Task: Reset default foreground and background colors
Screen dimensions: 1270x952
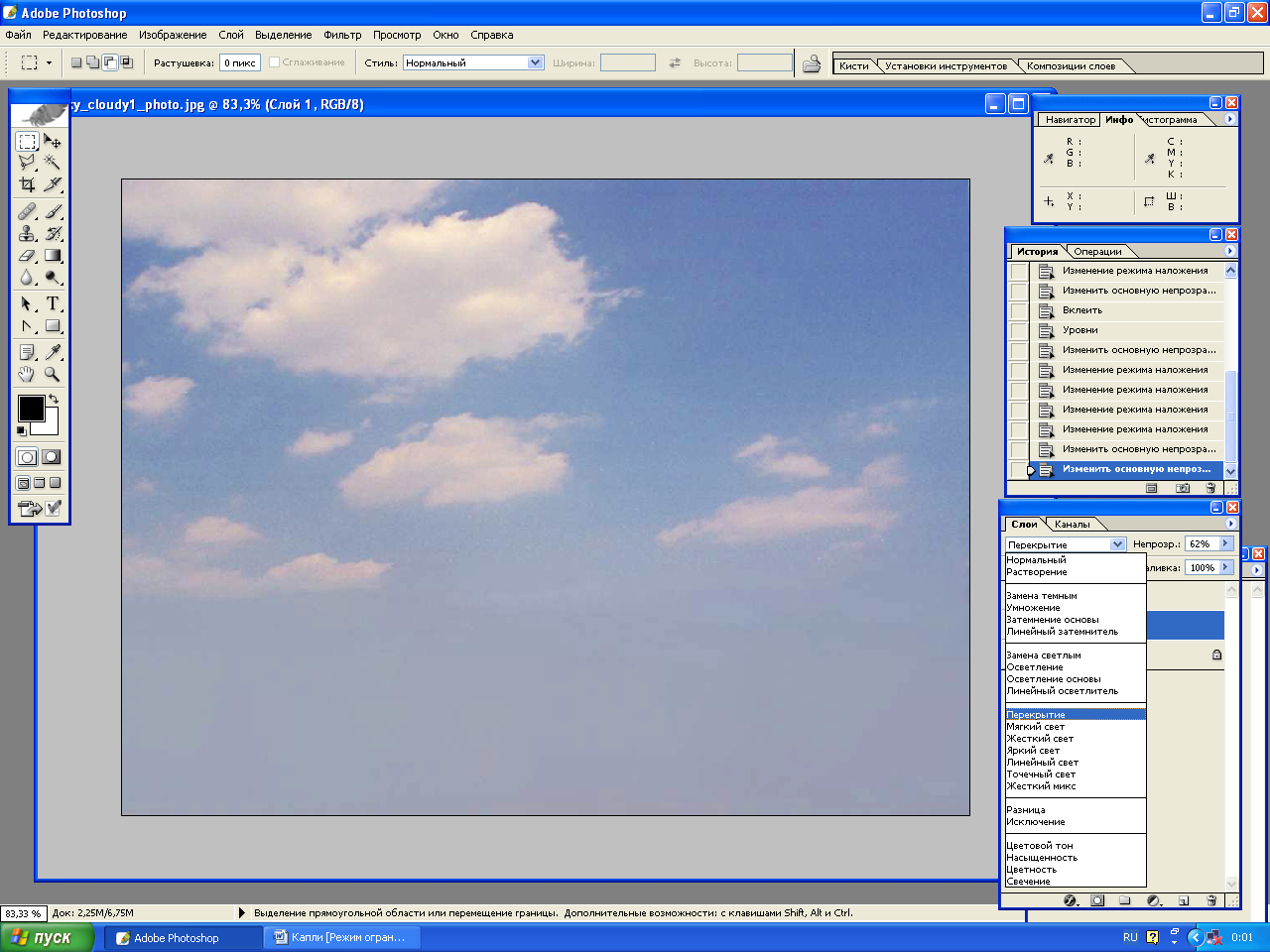Action: (x=22, y=430)
